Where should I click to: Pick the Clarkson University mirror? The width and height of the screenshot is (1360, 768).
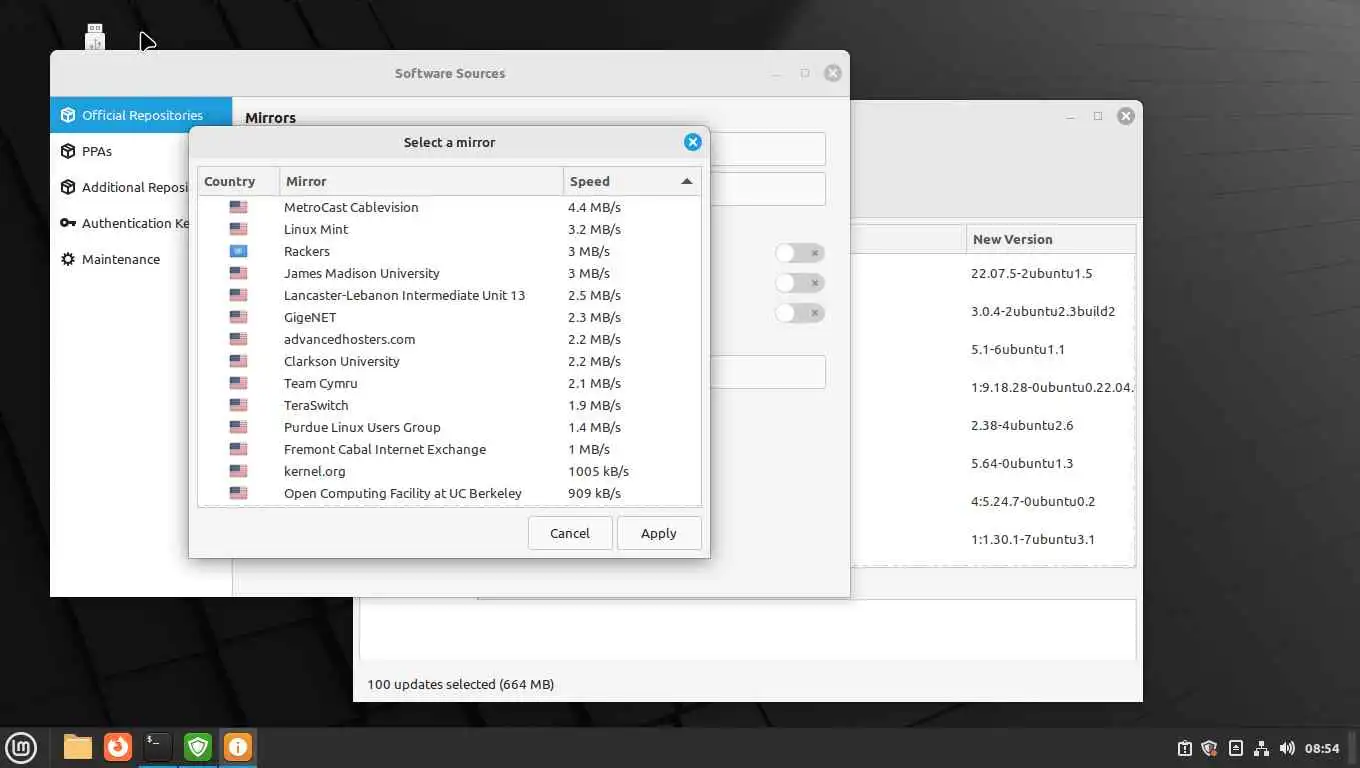click(x=449, y=361)
